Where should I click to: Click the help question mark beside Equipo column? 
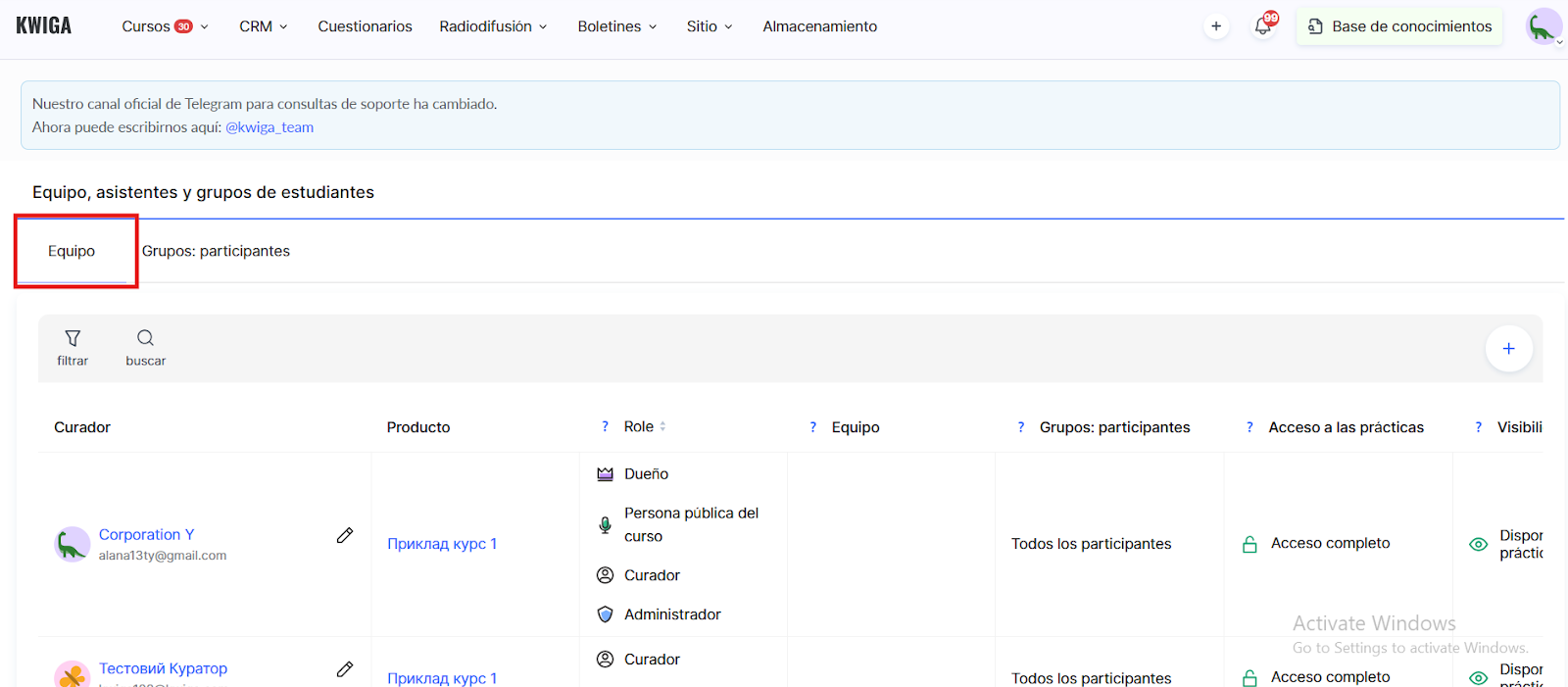[812, 427]
